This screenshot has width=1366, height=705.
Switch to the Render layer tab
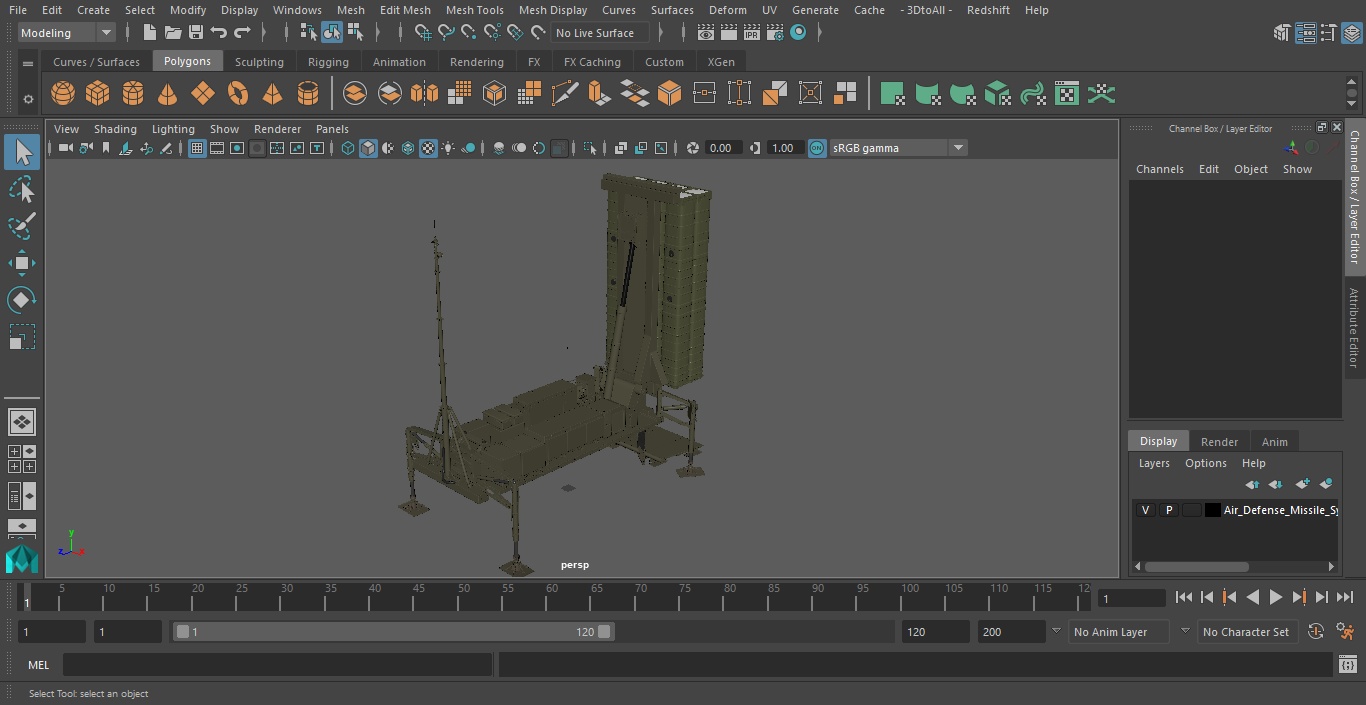[1219, 442]
